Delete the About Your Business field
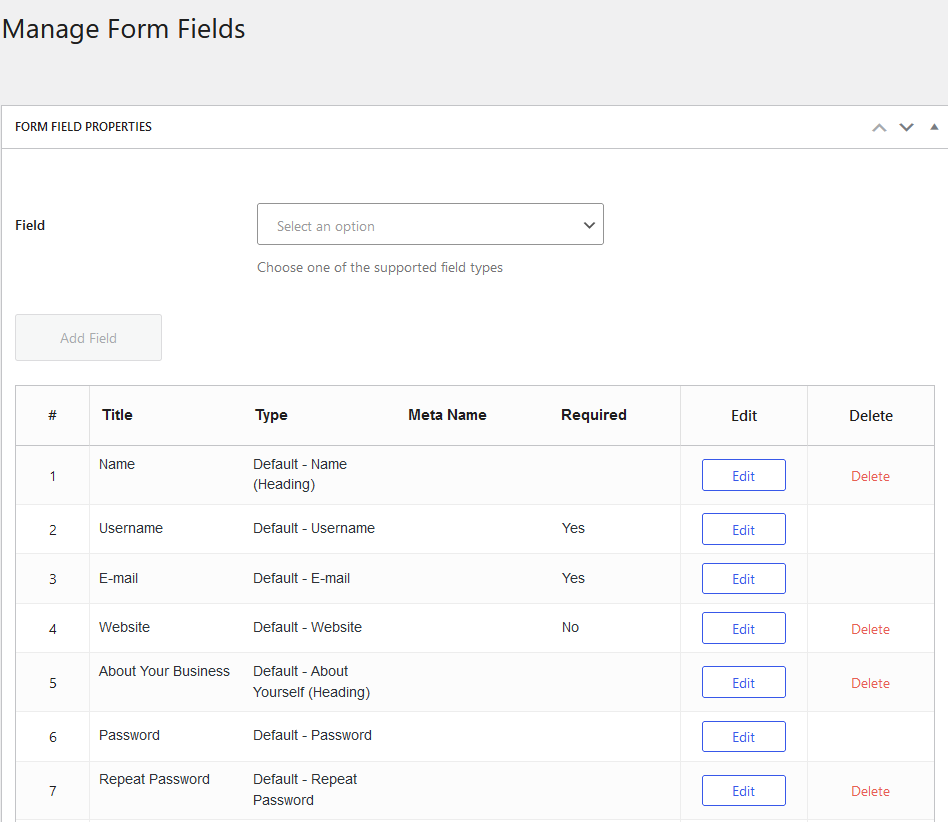The image size is (948, 822). (870, 683)
